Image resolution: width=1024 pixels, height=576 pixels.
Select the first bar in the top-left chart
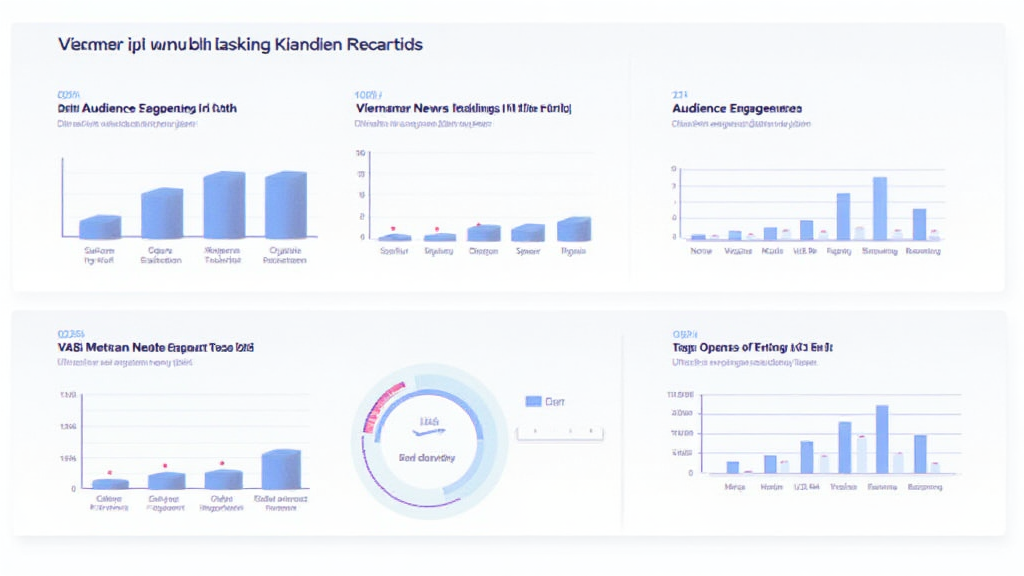coord(100,227)
